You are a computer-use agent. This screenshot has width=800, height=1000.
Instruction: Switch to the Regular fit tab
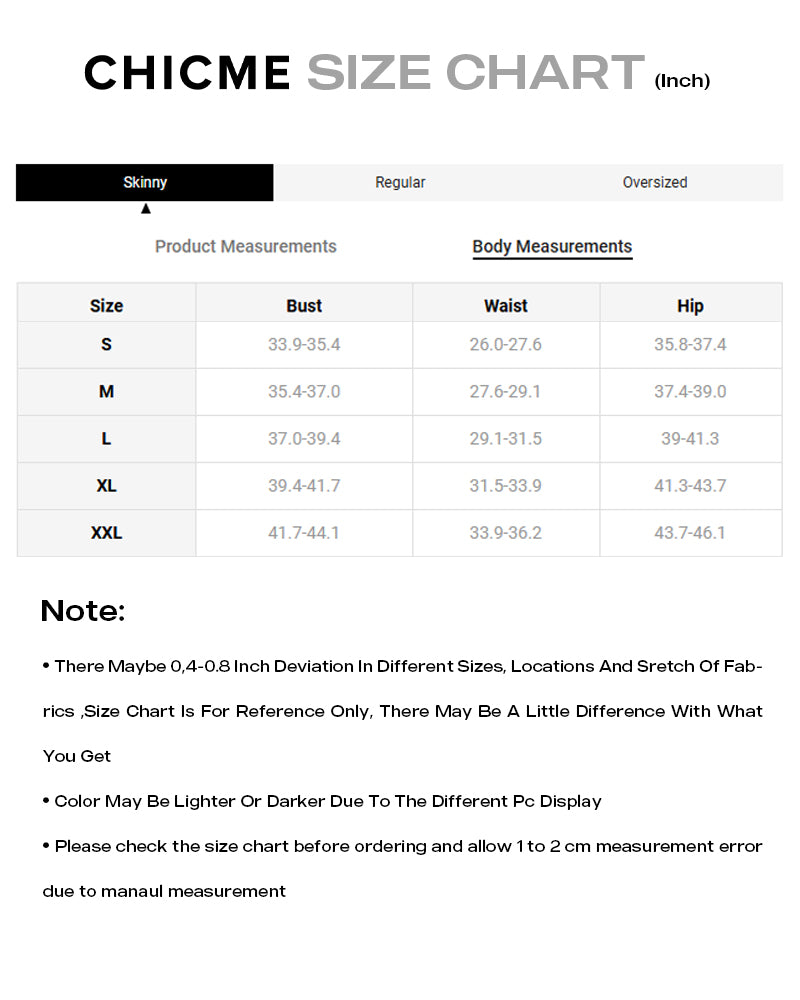coord(400,182)
